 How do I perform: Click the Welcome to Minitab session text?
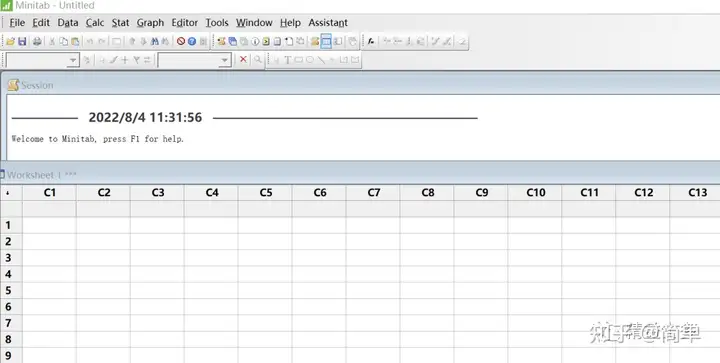(97, 139)
